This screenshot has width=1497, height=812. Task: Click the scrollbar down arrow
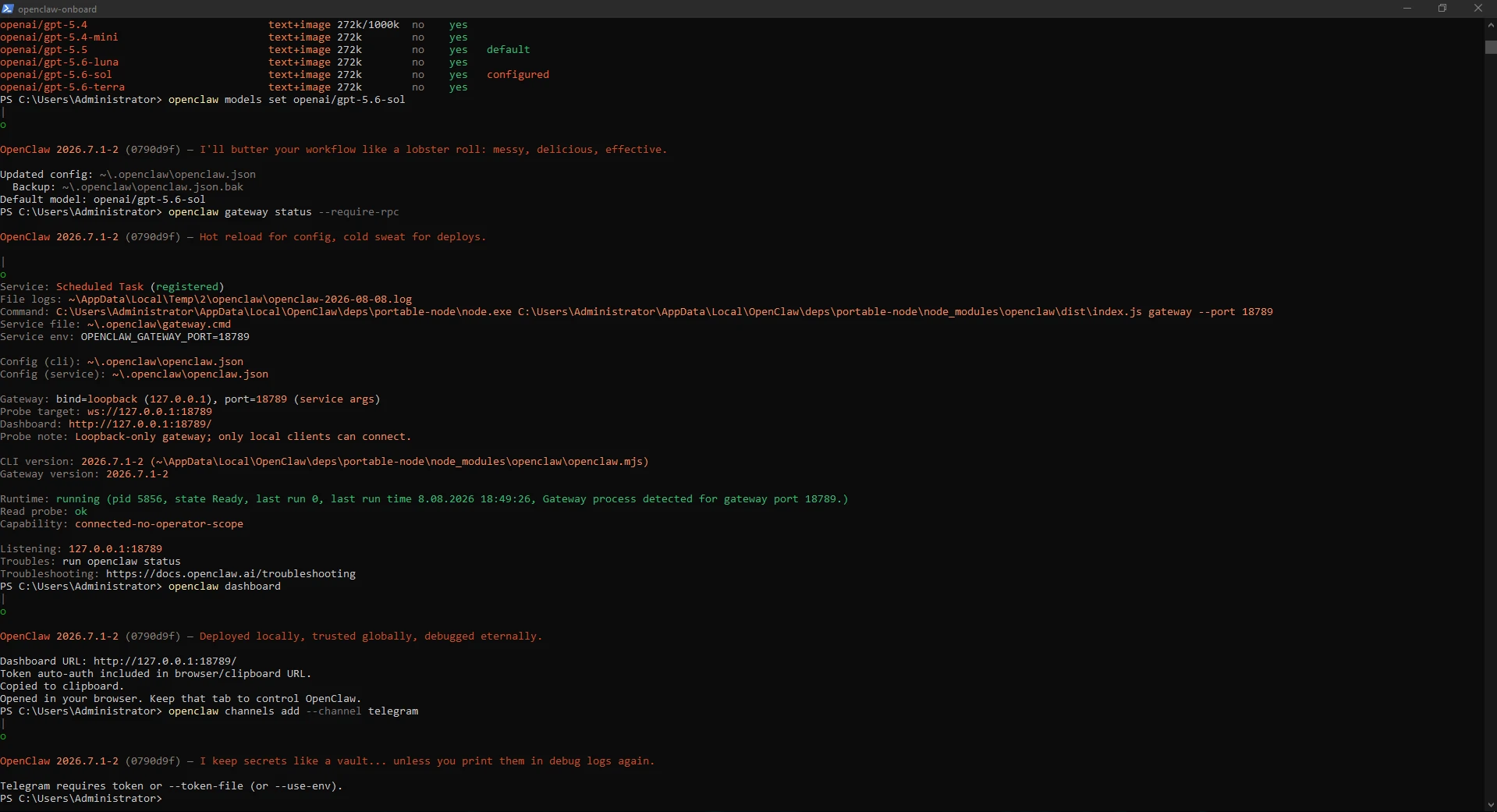coord(1491,805)
